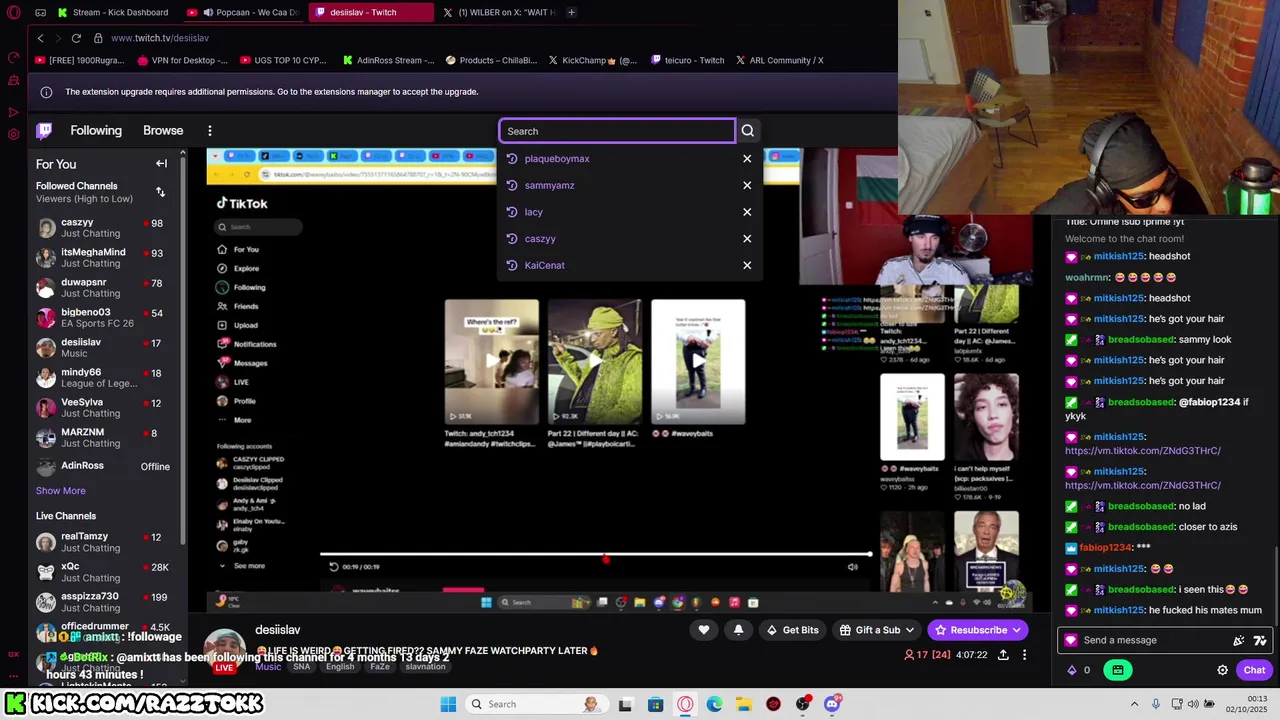Remove plaqueboymax from search history

(747, 159)
